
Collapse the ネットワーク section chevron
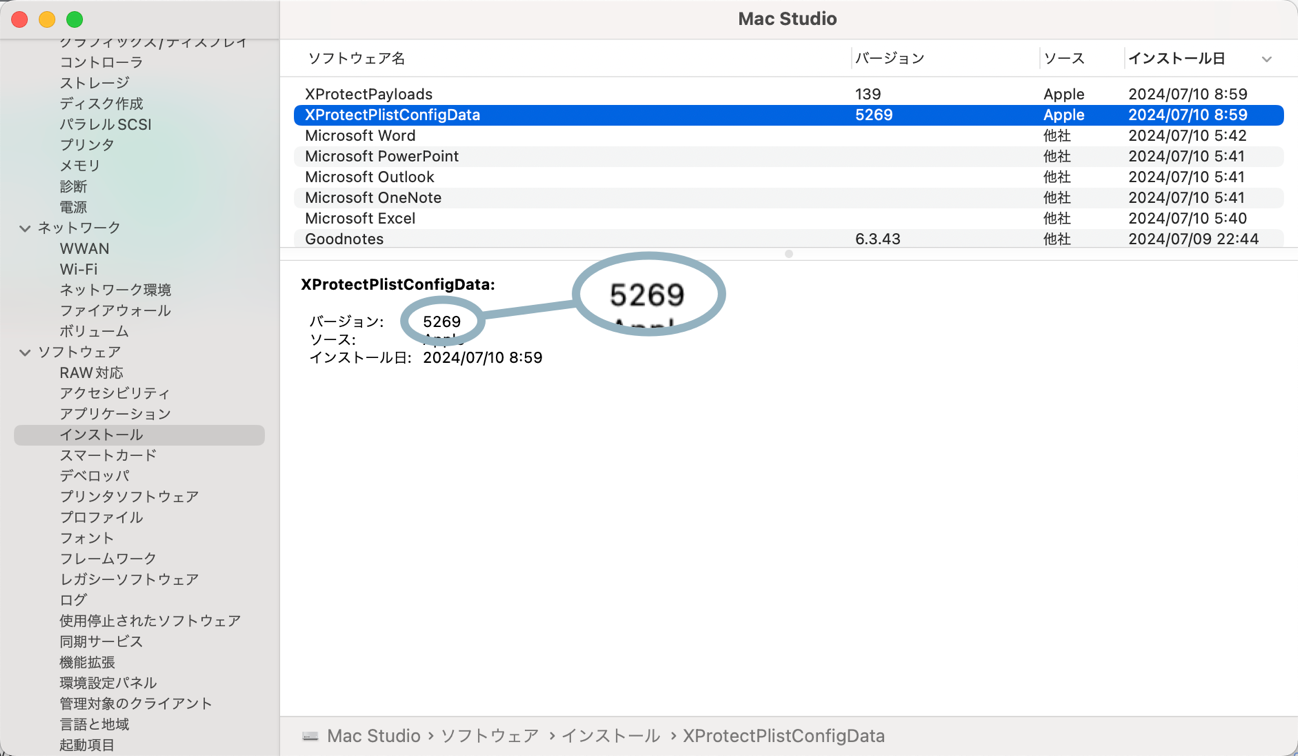tap(25, 229)
